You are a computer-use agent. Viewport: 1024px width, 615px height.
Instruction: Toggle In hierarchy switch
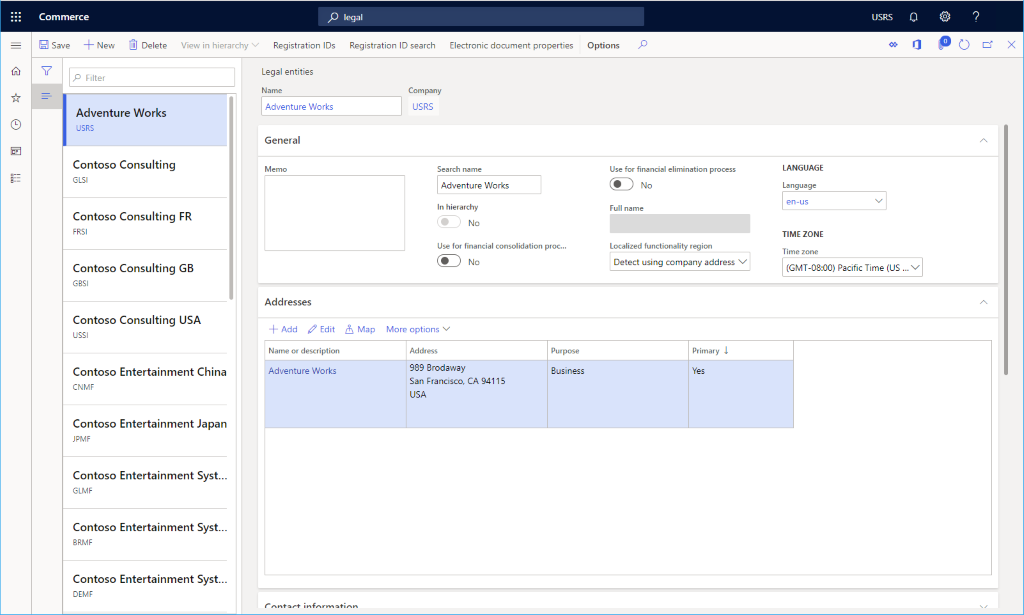tap(449, 222)
